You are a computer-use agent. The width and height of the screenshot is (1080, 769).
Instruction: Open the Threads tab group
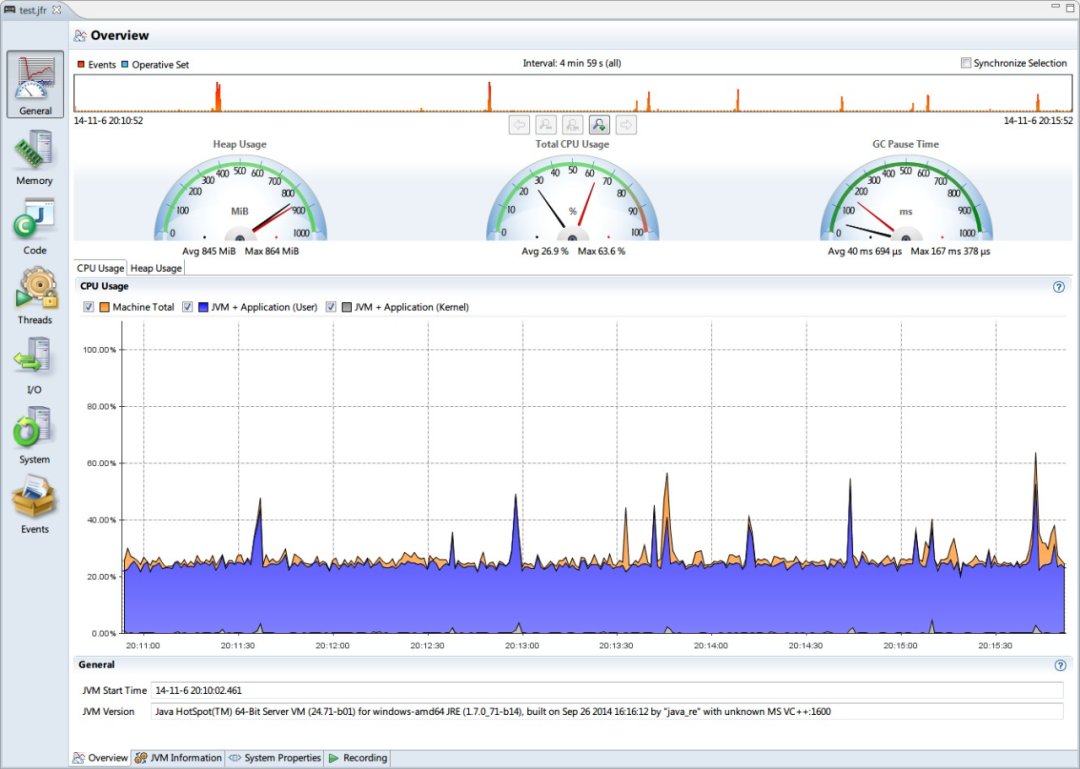pos(34,297)
